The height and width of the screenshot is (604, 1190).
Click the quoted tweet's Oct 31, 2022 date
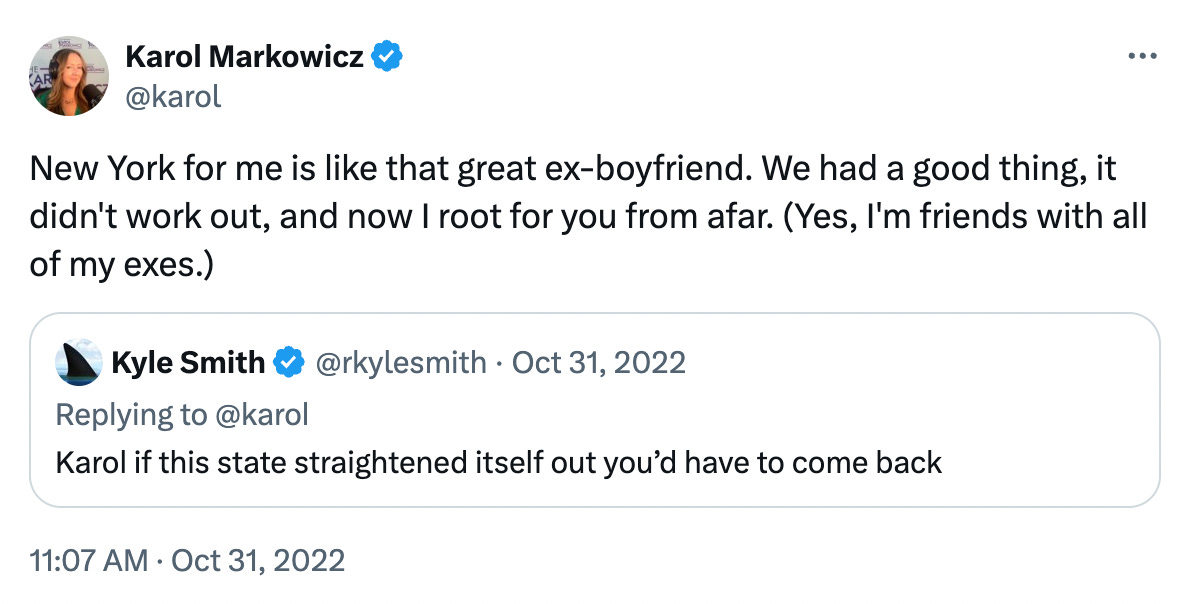(x=598, y=362)
